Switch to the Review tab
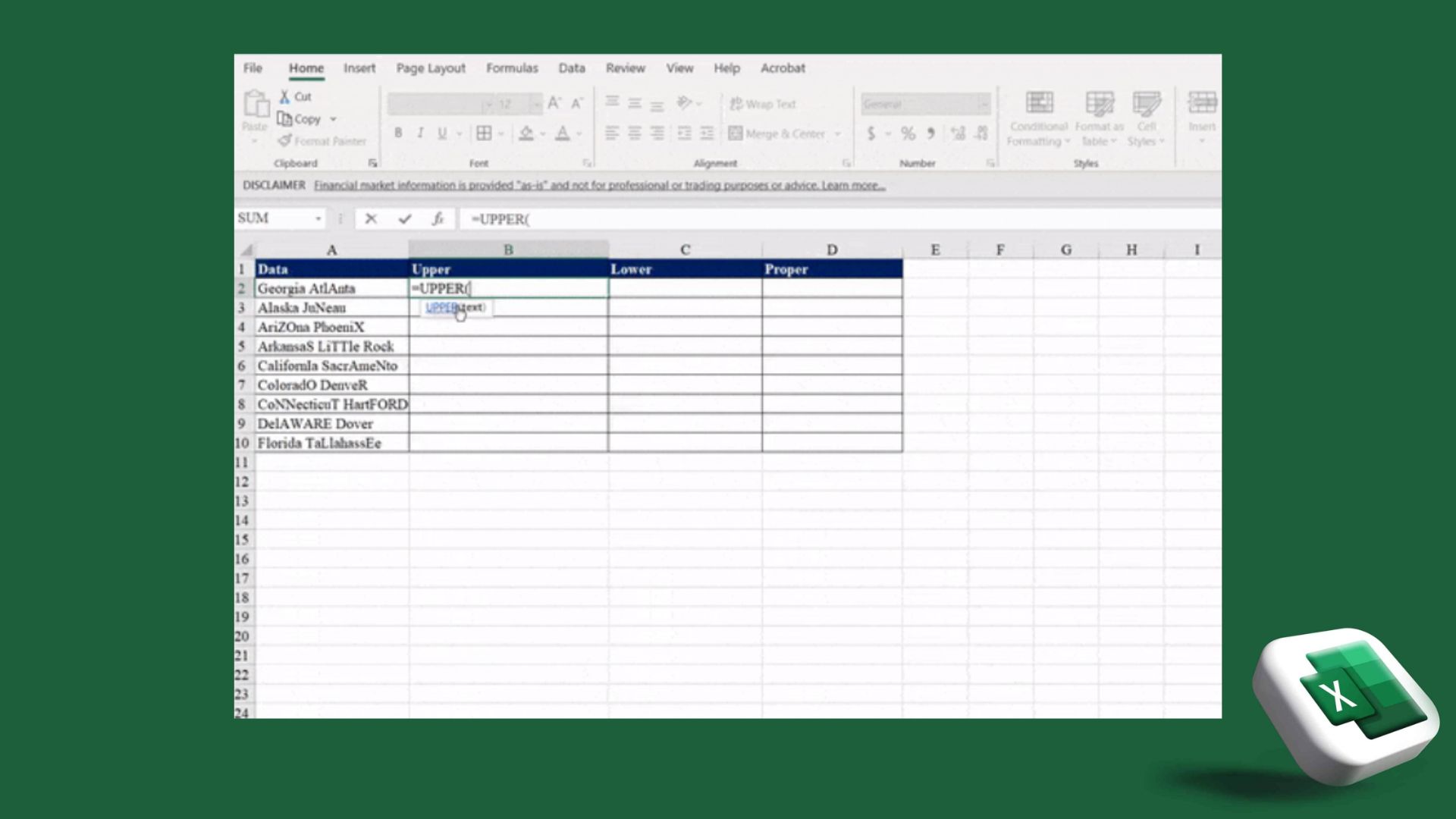This screenshot has width=1456, height=819. click(x=626, y=68)
